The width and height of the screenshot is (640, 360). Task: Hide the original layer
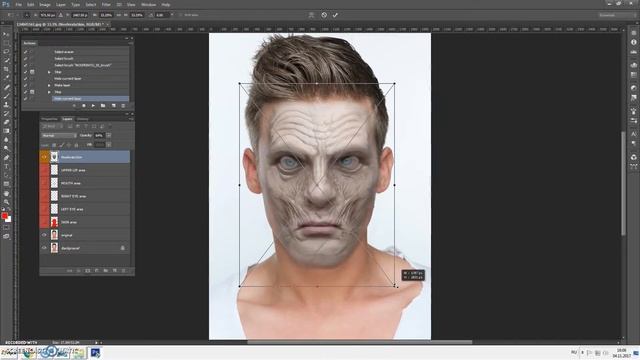click(x=44, y=235)
